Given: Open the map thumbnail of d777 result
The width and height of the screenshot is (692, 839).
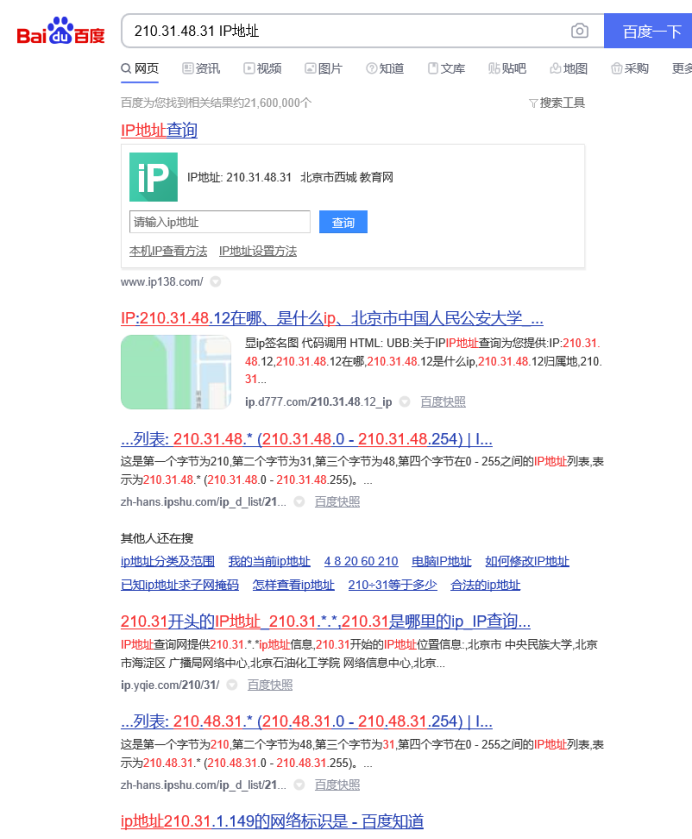Looking at the screenshot, I should [176, 372].
